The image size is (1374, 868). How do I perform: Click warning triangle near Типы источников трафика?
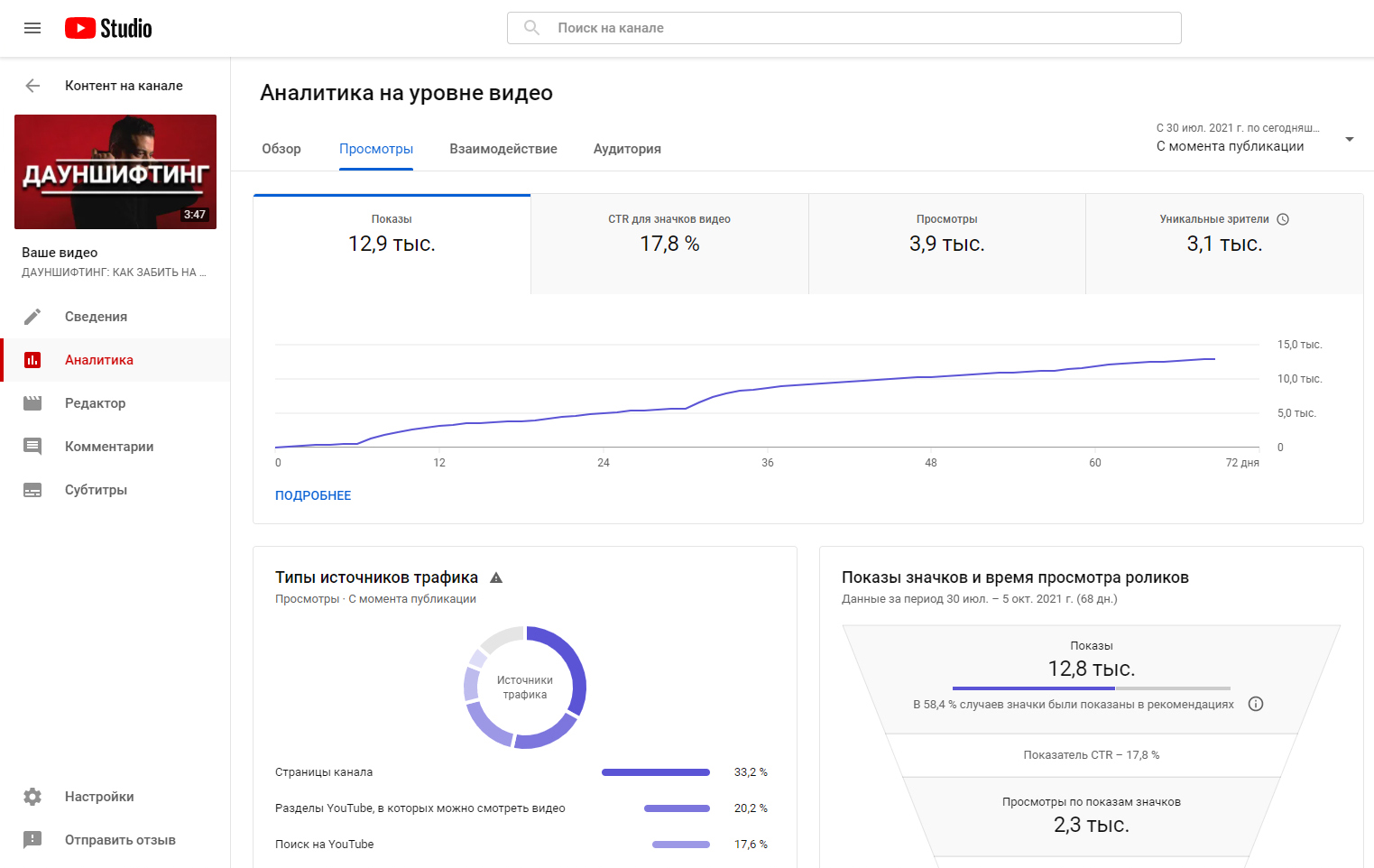pyautogui.click(x=496, y=577)
